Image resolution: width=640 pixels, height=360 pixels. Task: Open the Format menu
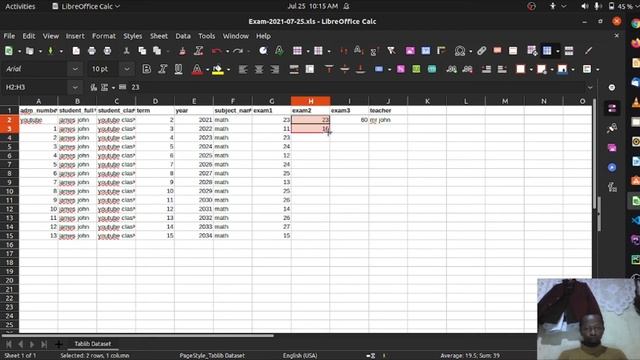[x=104, y=36]
